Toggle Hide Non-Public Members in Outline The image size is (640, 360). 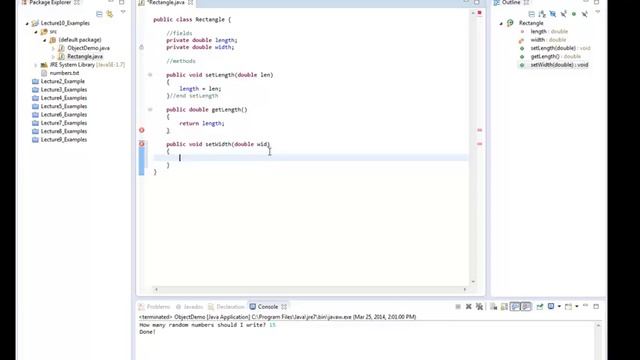[574, 14]
